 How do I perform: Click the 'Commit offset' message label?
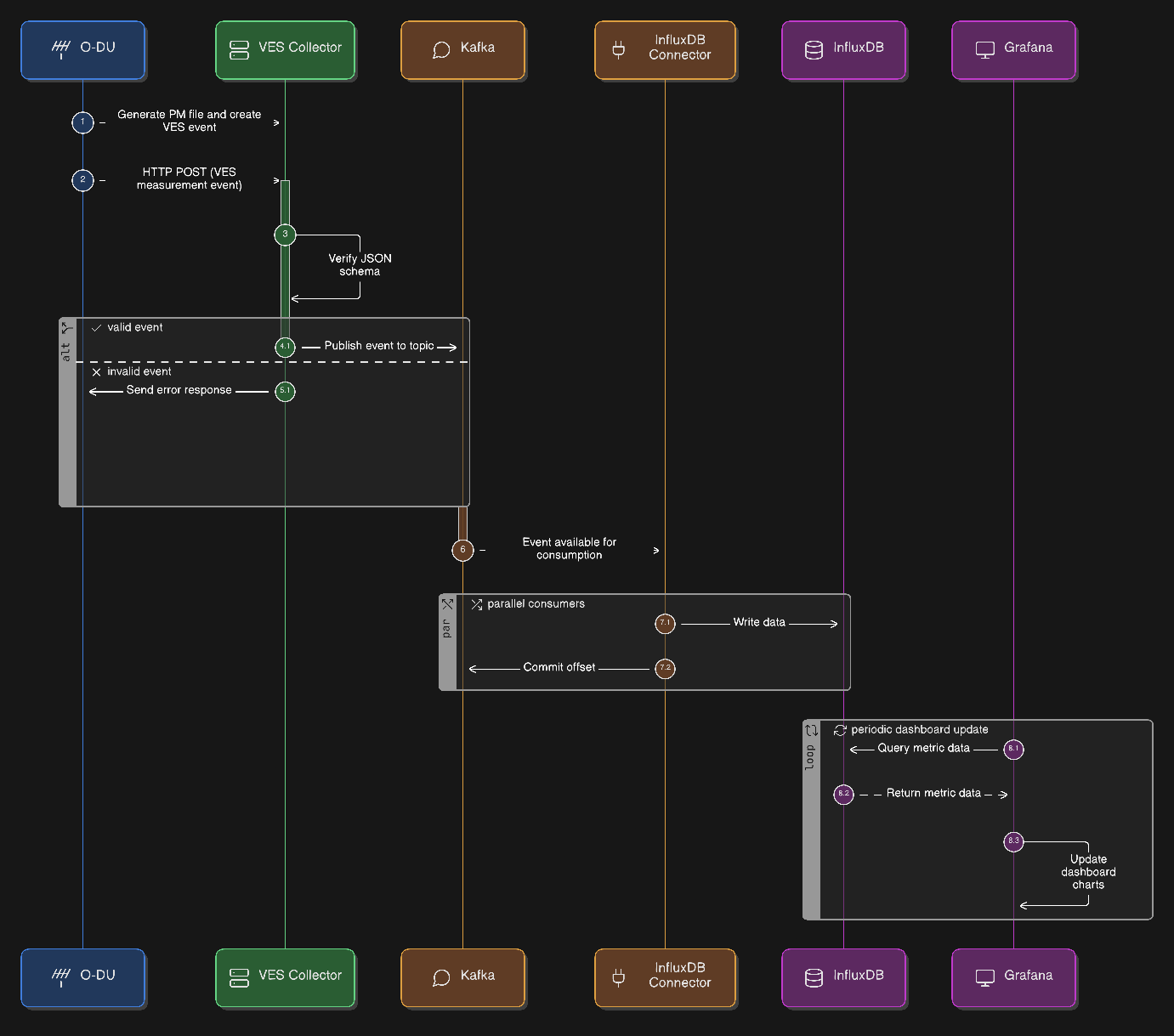pyautogui.click(x=559, y=667)
